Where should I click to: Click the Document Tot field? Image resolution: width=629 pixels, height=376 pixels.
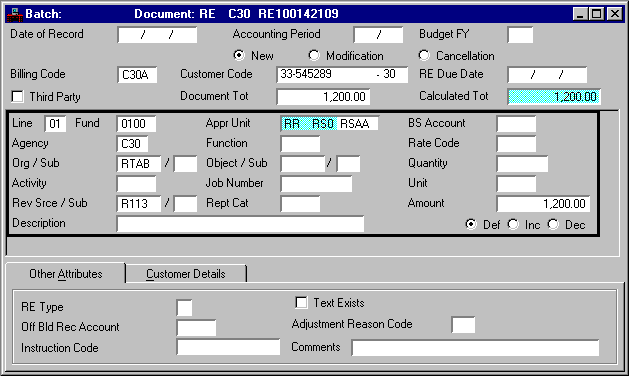(x=323, y=97)
